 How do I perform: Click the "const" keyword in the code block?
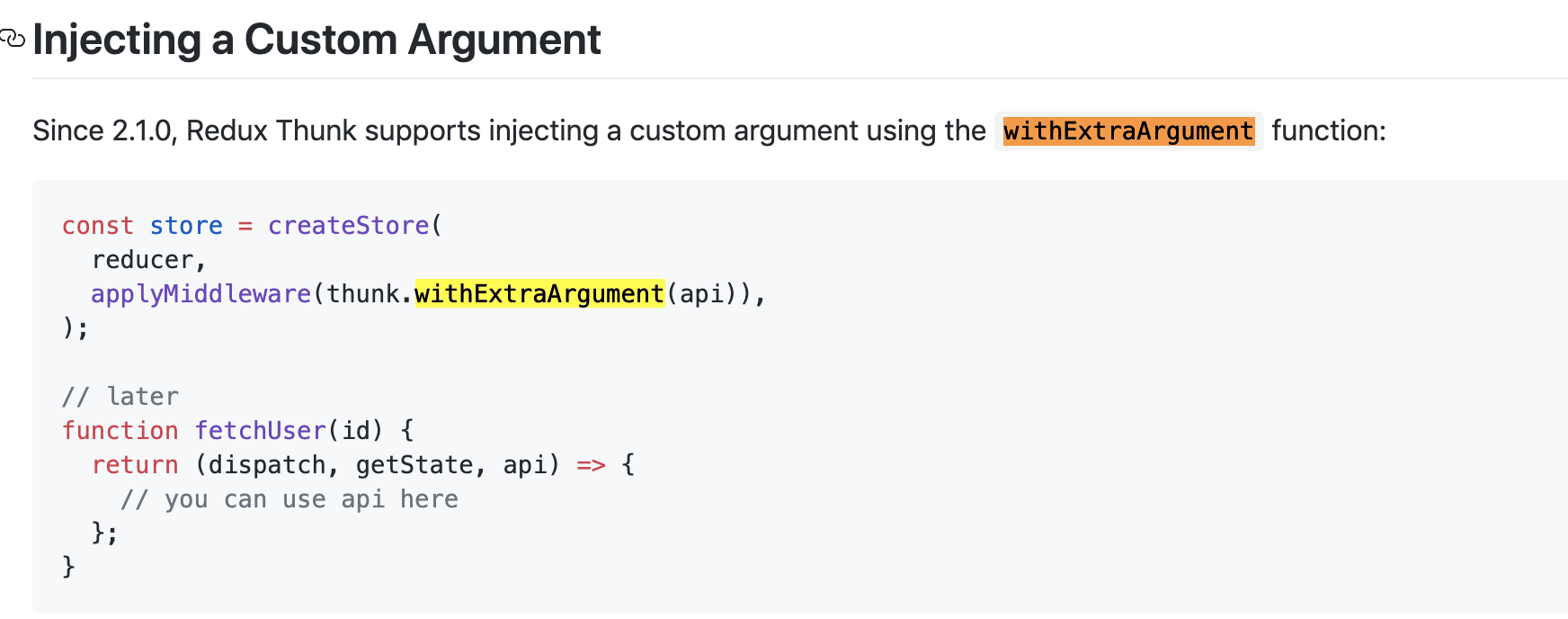pos(97,226)
